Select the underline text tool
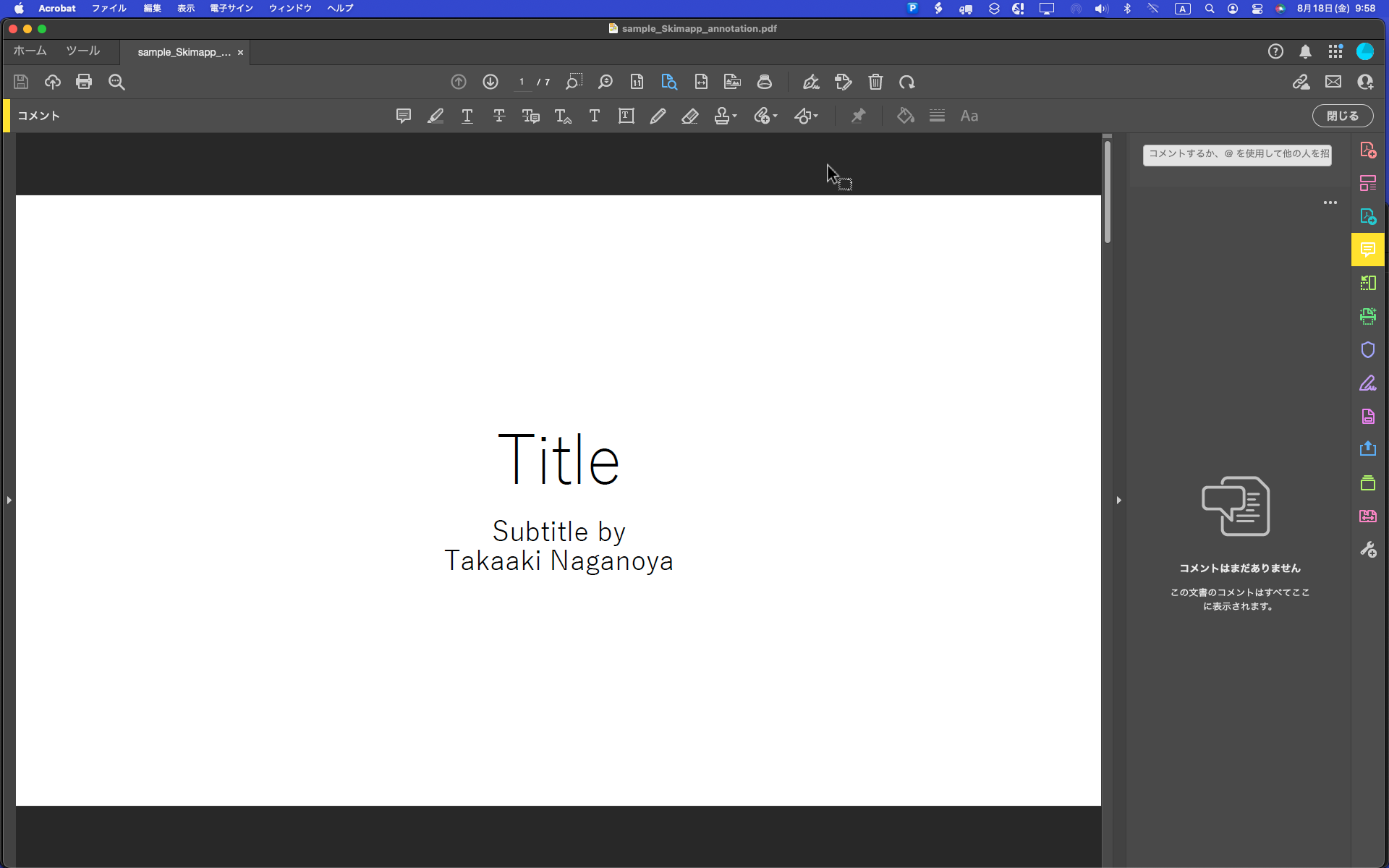Image resolution: width=1389 pixels, height=868 pixels. point(467,116)
